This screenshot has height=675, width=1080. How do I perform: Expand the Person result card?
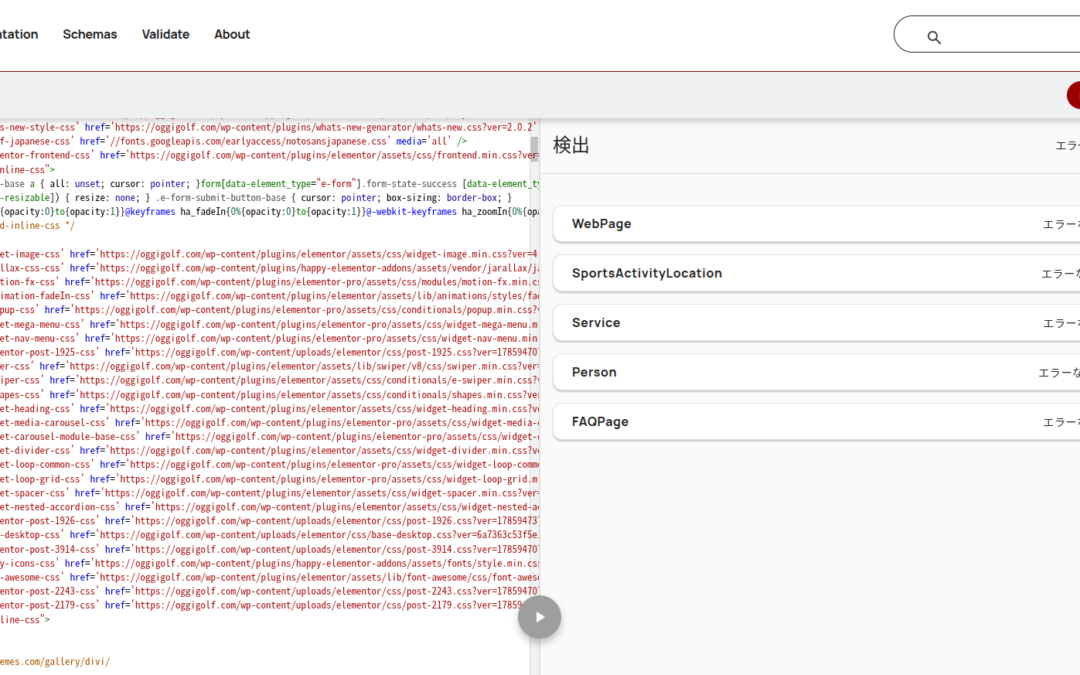pyautogui.click(x=816, y=373)
